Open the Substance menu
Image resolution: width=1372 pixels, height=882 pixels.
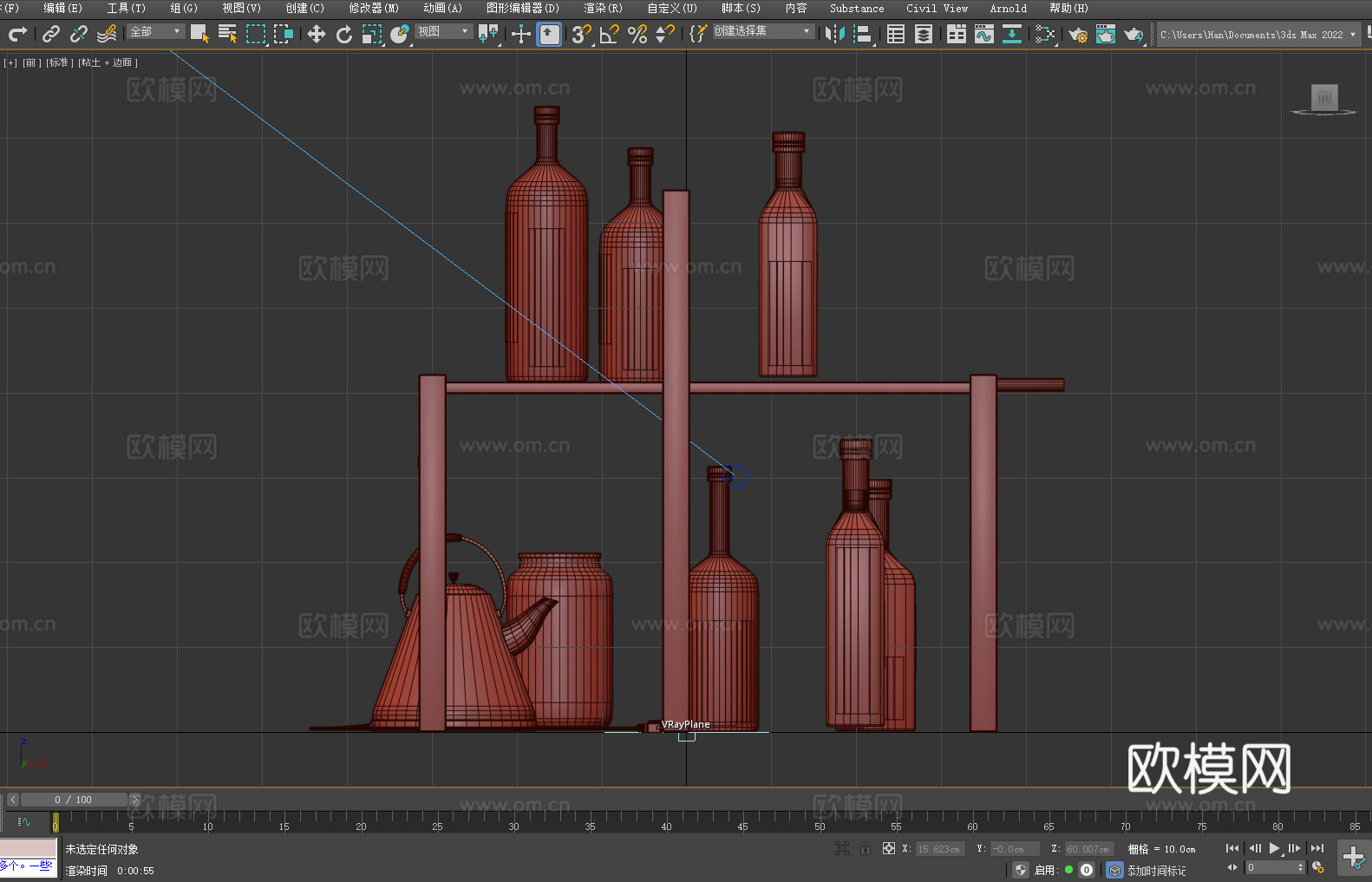click(x=857, y=8)
